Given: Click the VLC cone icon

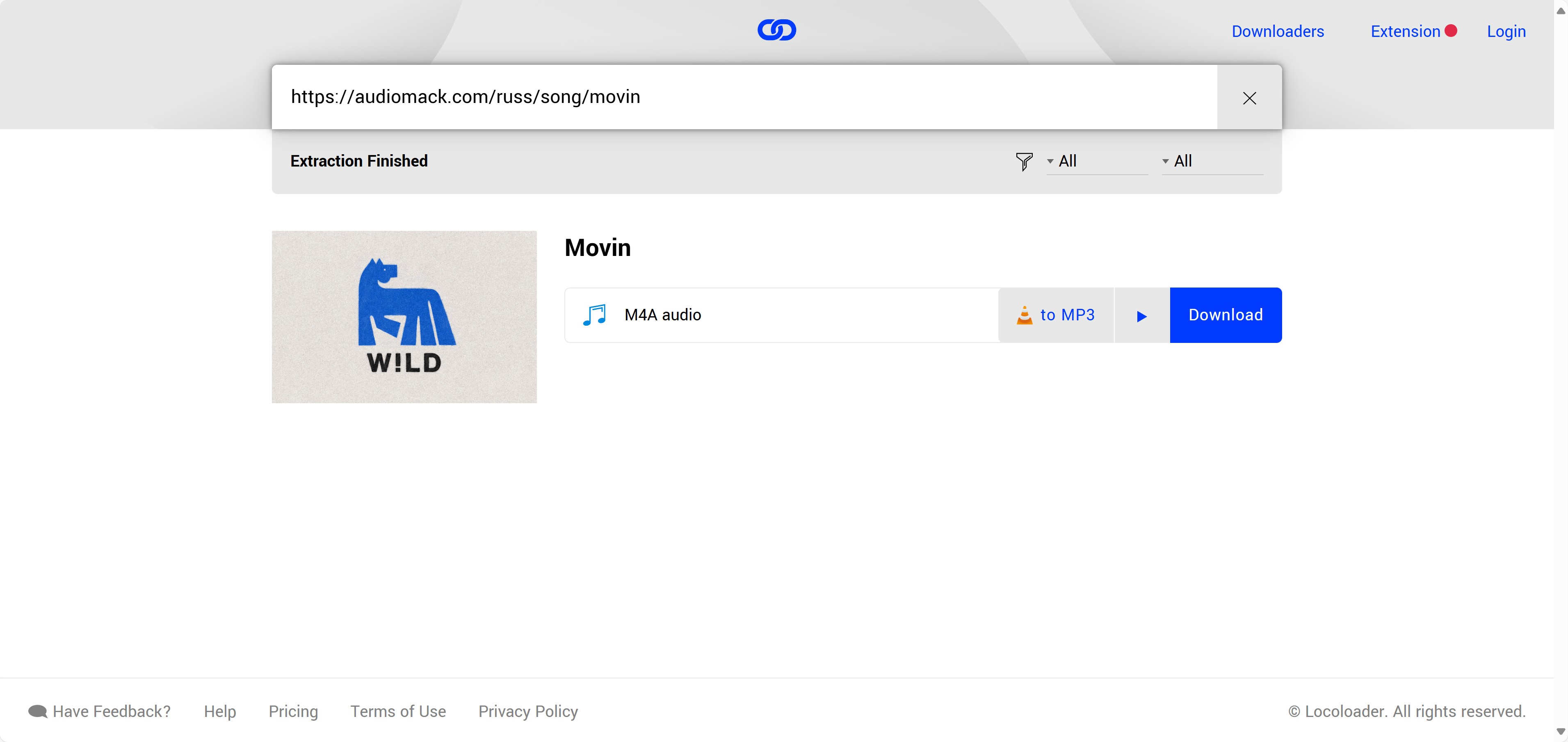Looking at the screenshot, I should click(1025, 315).
